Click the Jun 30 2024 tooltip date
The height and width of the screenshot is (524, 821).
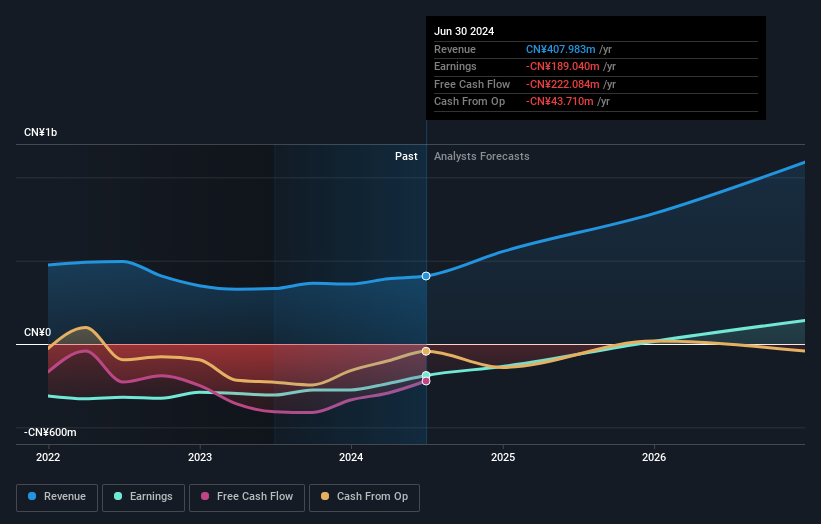pos(464,31)
